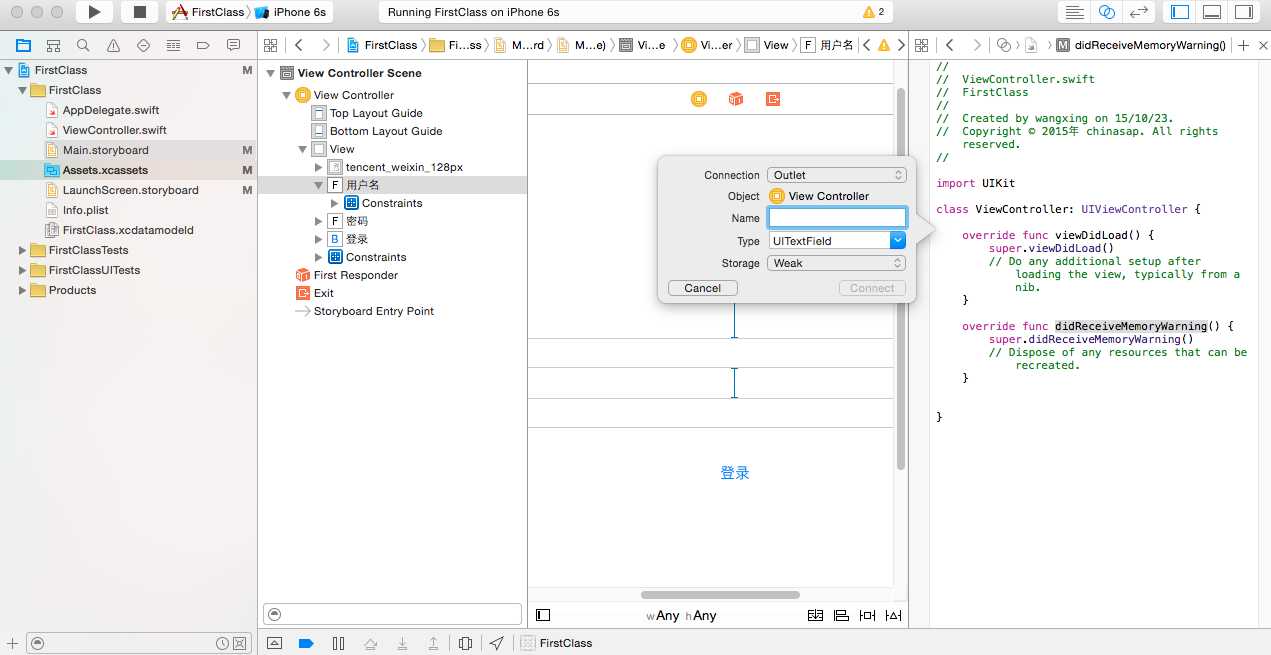Toggle the document outline visibility

pos(543,615)
